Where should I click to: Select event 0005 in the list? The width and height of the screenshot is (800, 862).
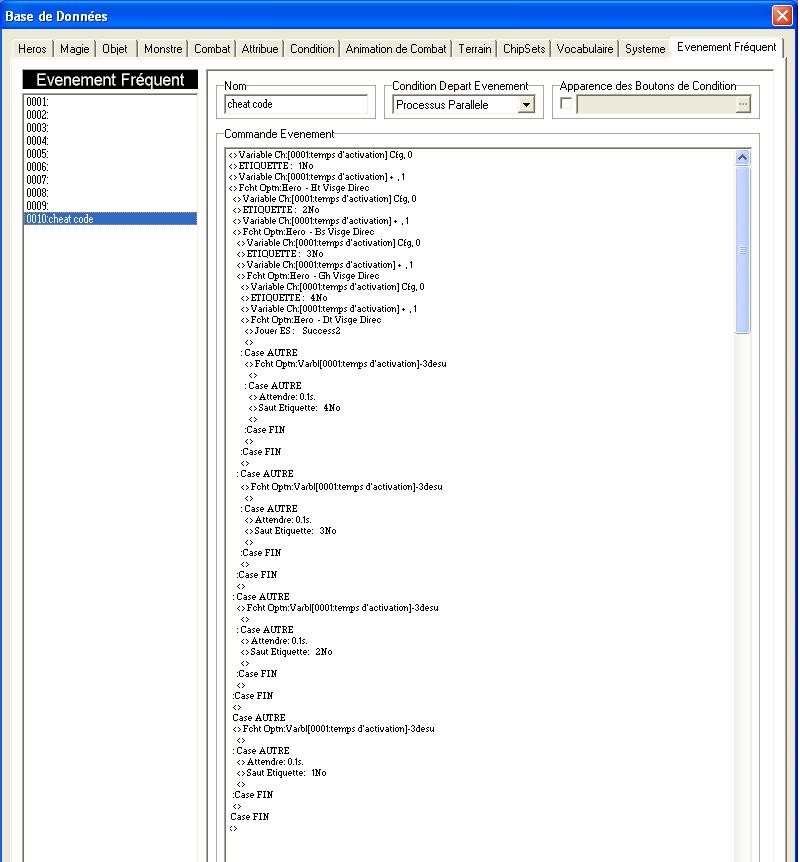tap(110, 154)
